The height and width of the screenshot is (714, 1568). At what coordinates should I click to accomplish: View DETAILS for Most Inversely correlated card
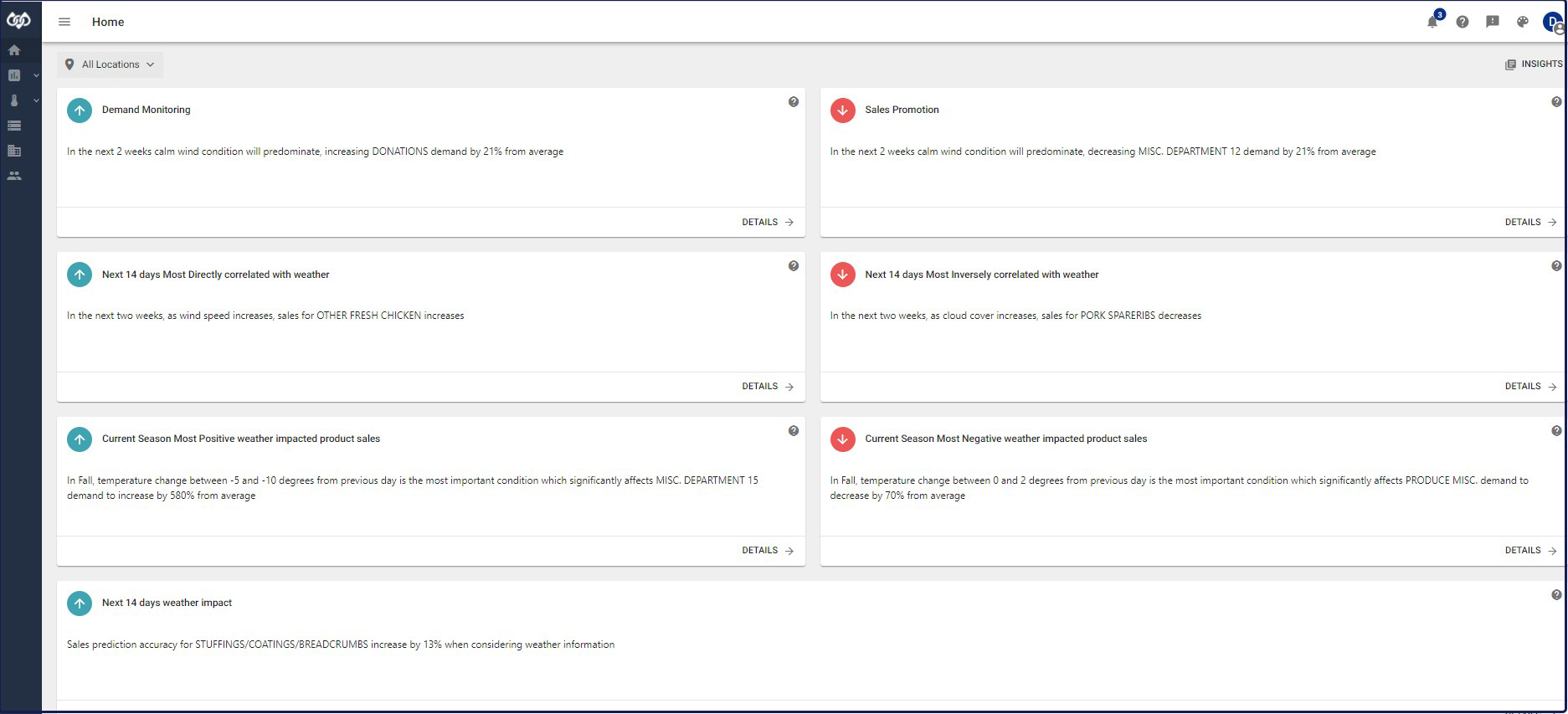[1530, 387]
